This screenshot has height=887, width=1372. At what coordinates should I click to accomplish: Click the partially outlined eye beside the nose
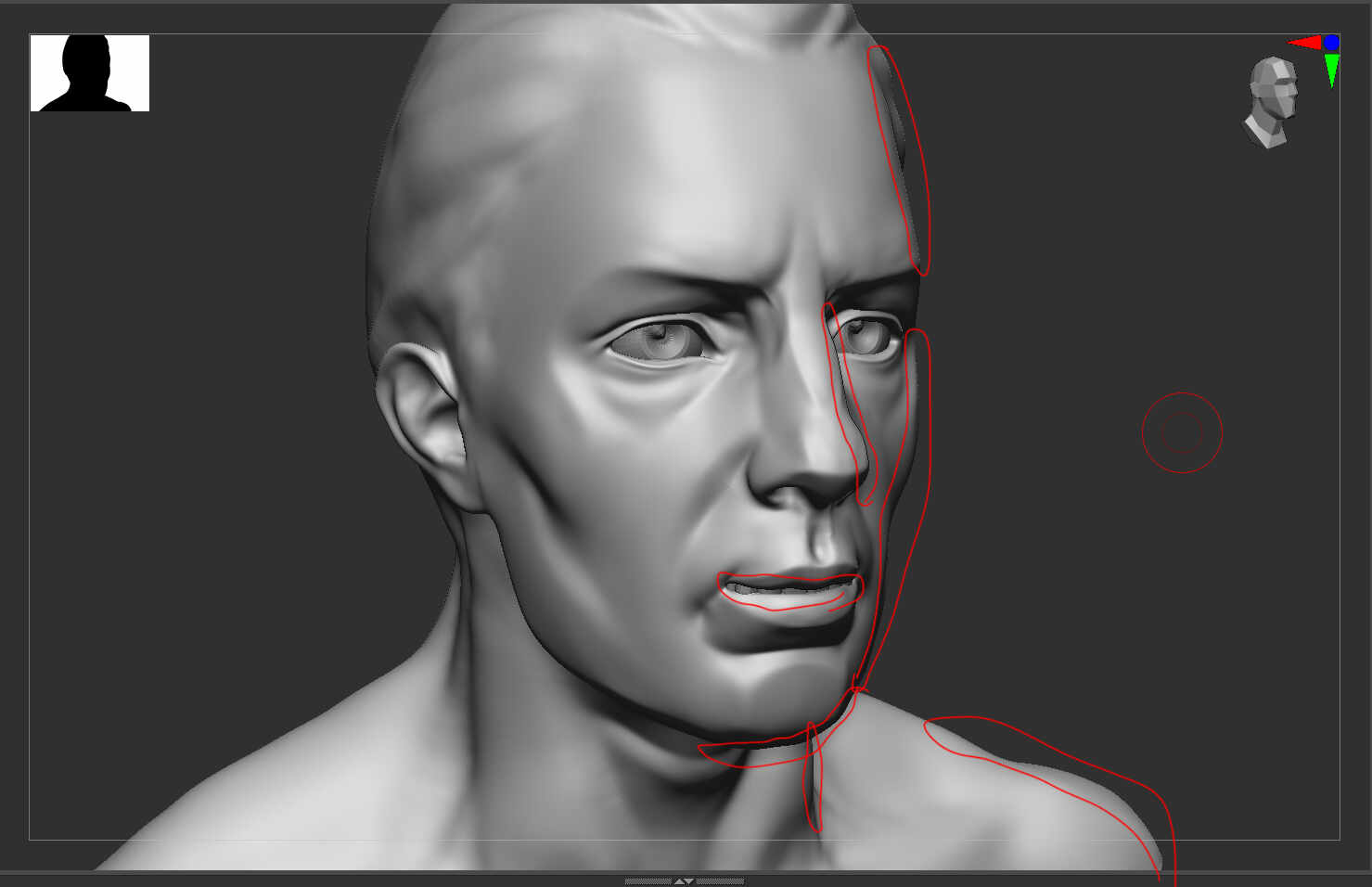coord(867,336)
